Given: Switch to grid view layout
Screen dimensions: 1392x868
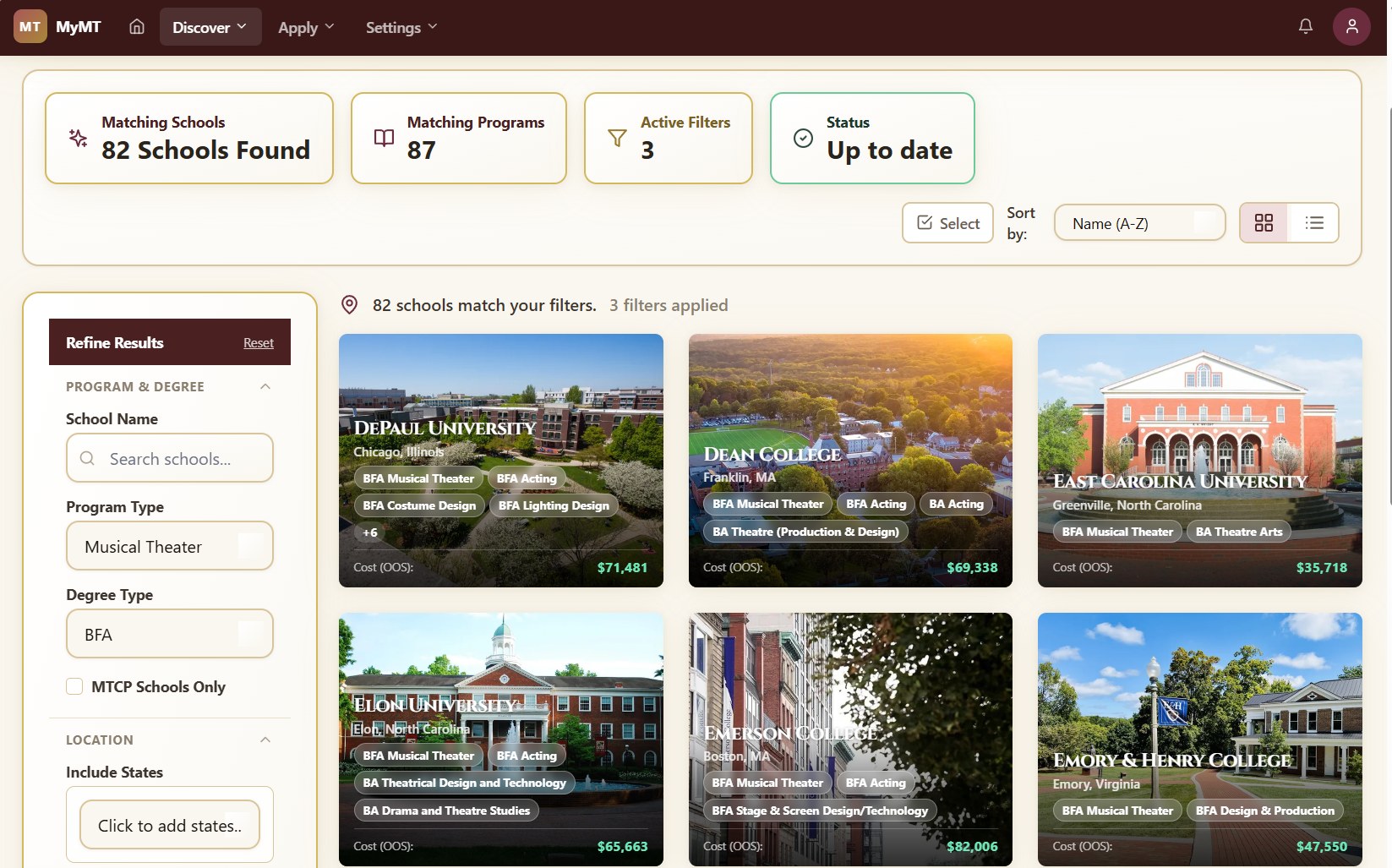Looking at the screenshot, I should tap(1264, 223).
